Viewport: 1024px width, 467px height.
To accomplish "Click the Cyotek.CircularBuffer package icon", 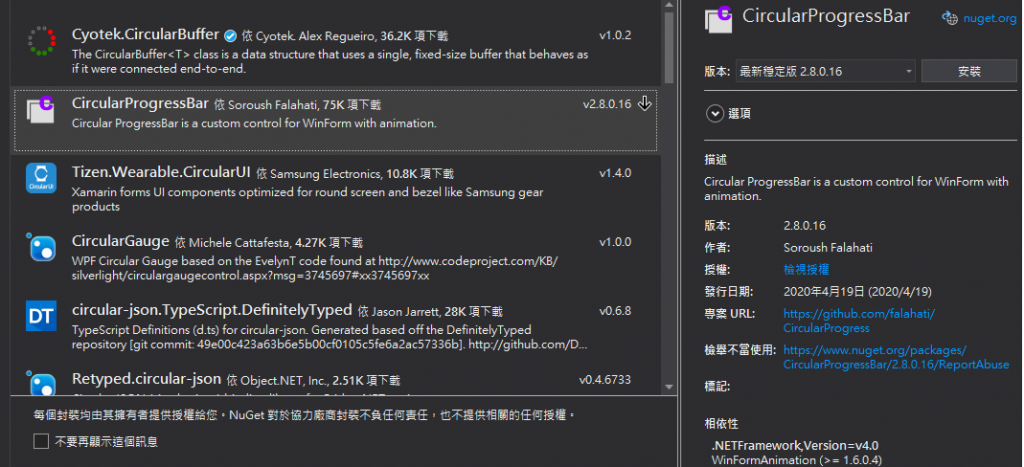I will tap(42, 40).
